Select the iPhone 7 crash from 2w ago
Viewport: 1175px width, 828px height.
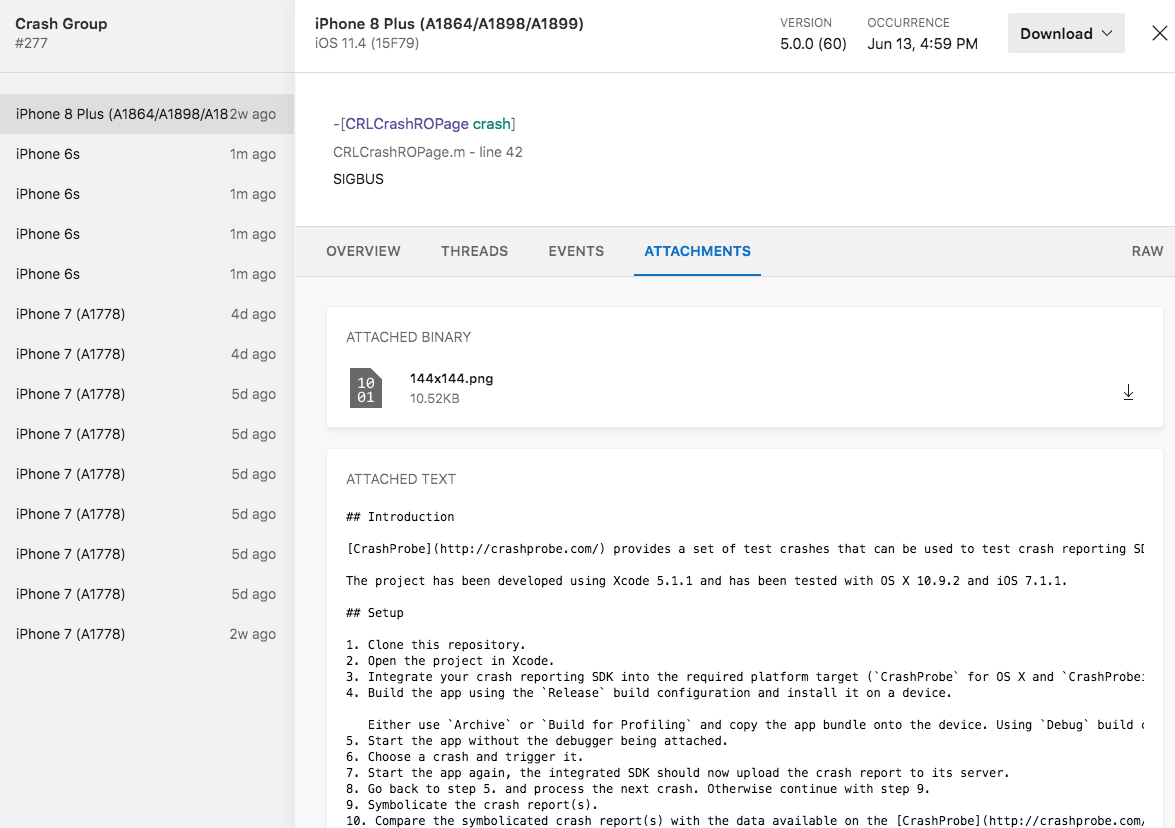pyautogui.click(x=120, y=633)
